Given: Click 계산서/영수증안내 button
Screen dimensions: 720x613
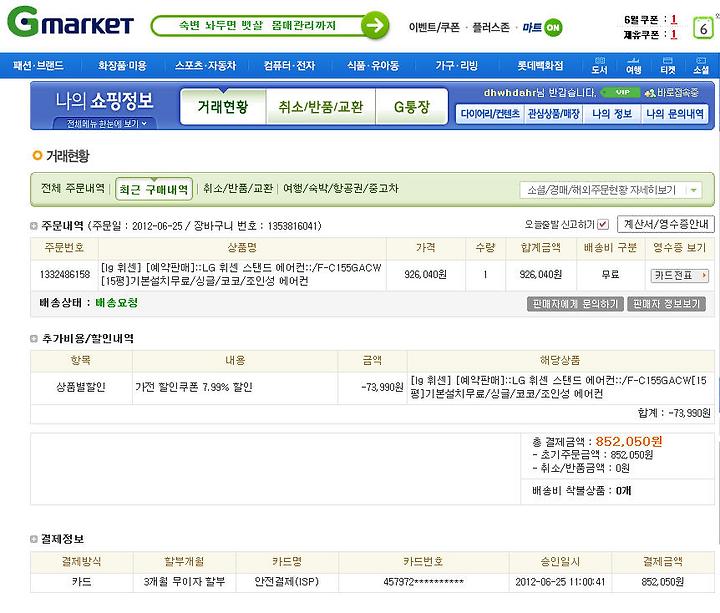Looking at the screenshot, I should click(666, 224).
